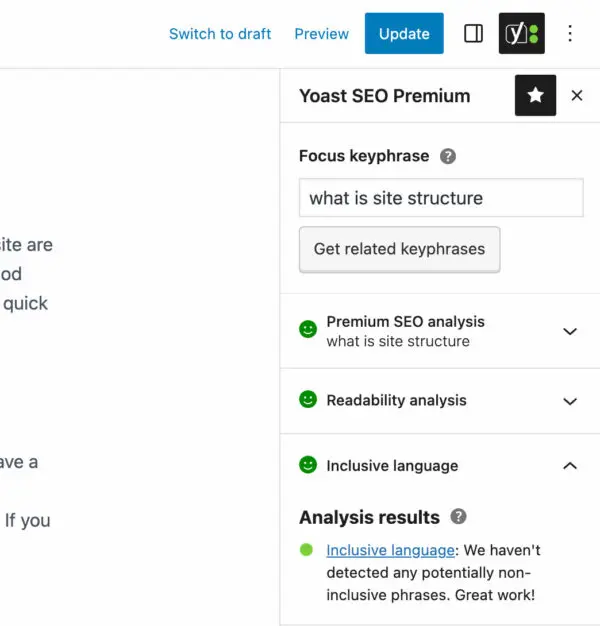Click the star pin icon

[x=535, y=95]
